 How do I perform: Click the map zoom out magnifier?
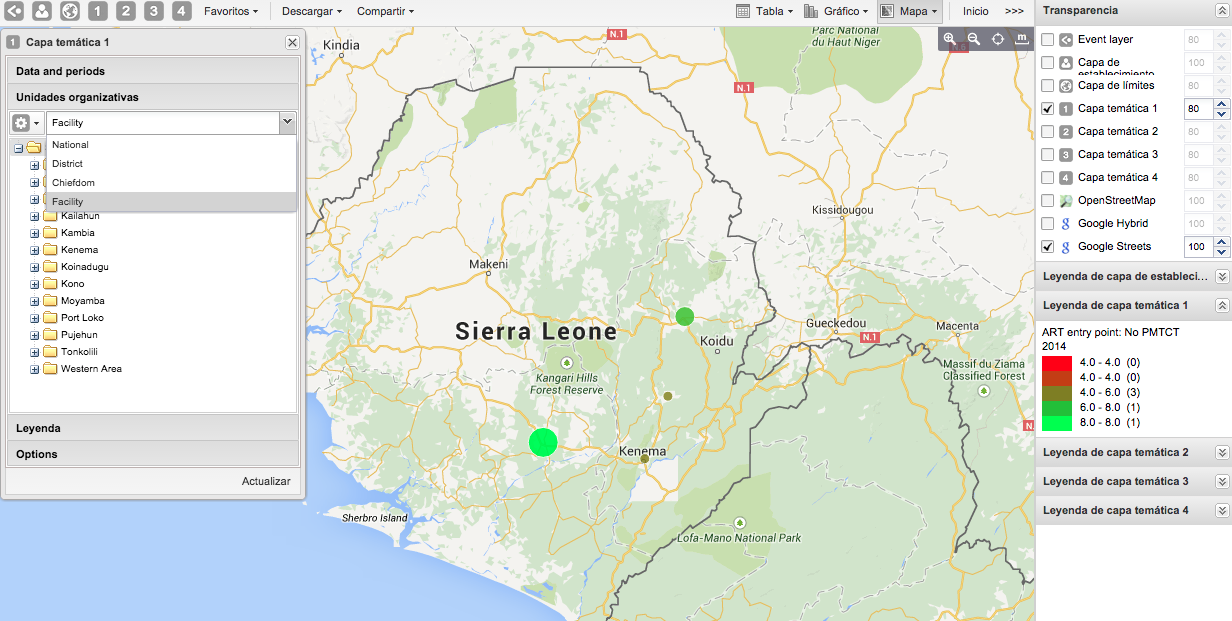973,39
